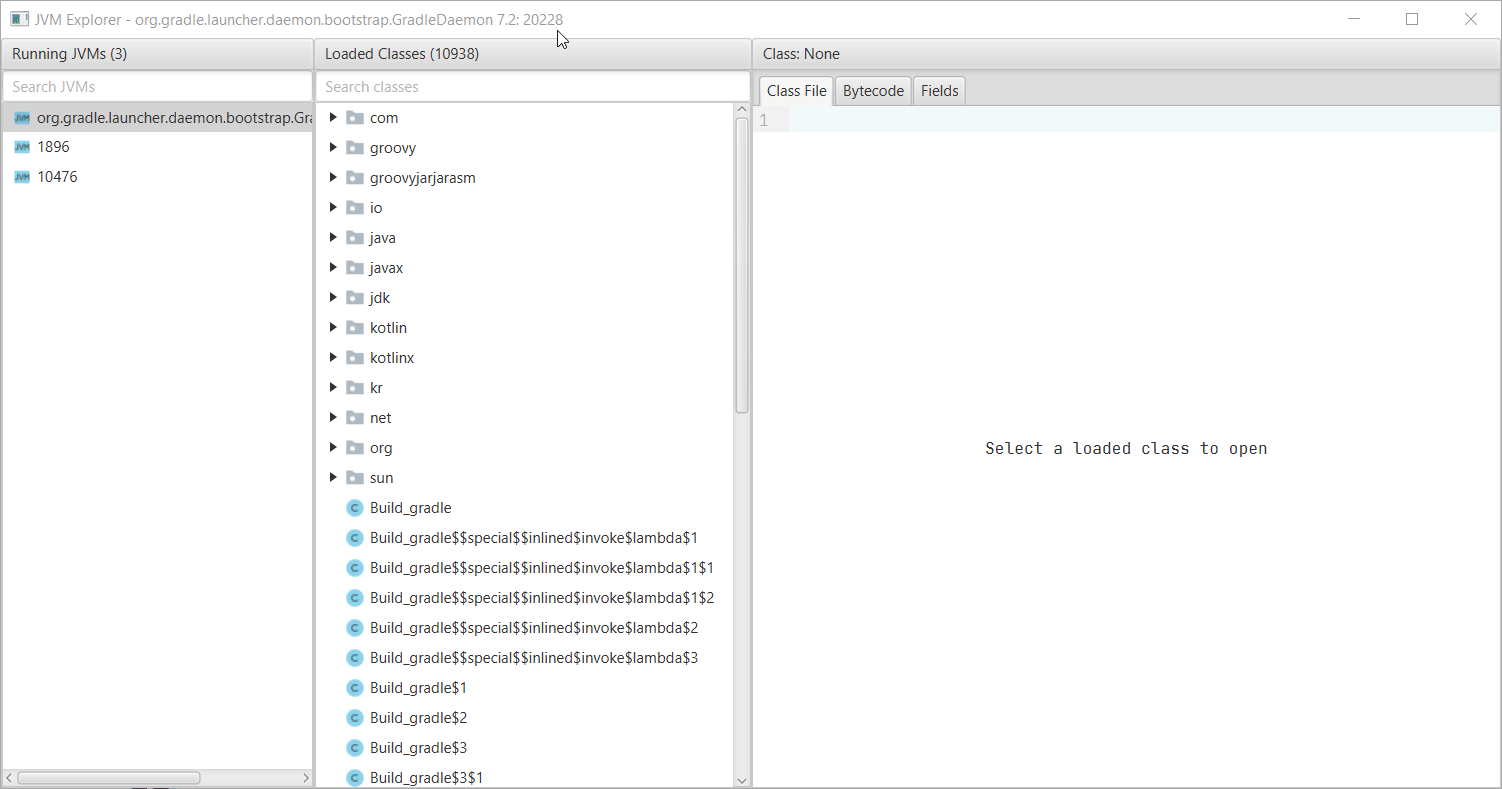Click the groovy package folder icon

click(x=354, y=148)
